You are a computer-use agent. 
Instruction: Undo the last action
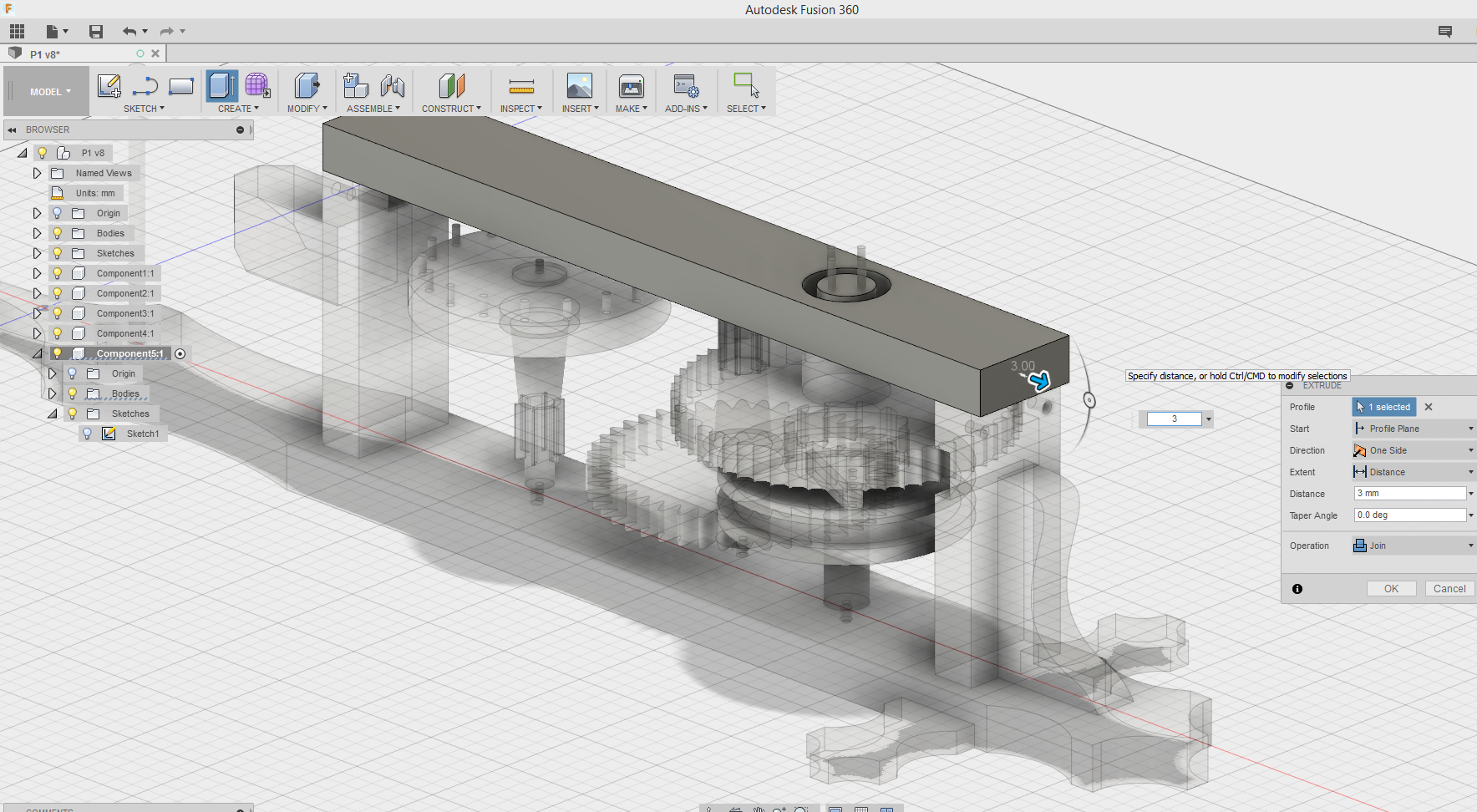pos(129,32)
